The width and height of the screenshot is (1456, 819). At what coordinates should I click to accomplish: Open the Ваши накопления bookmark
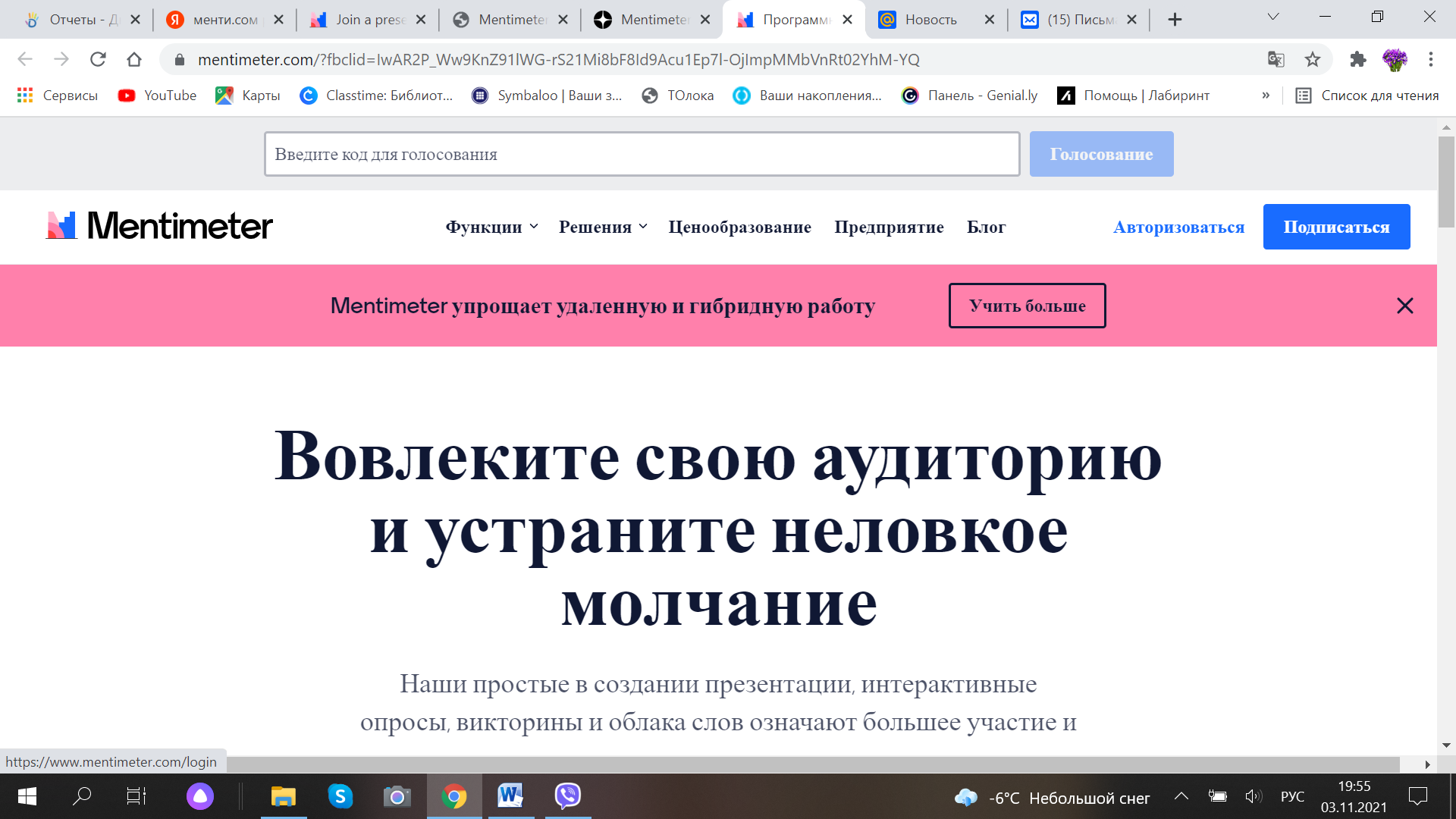coord(808,96)
